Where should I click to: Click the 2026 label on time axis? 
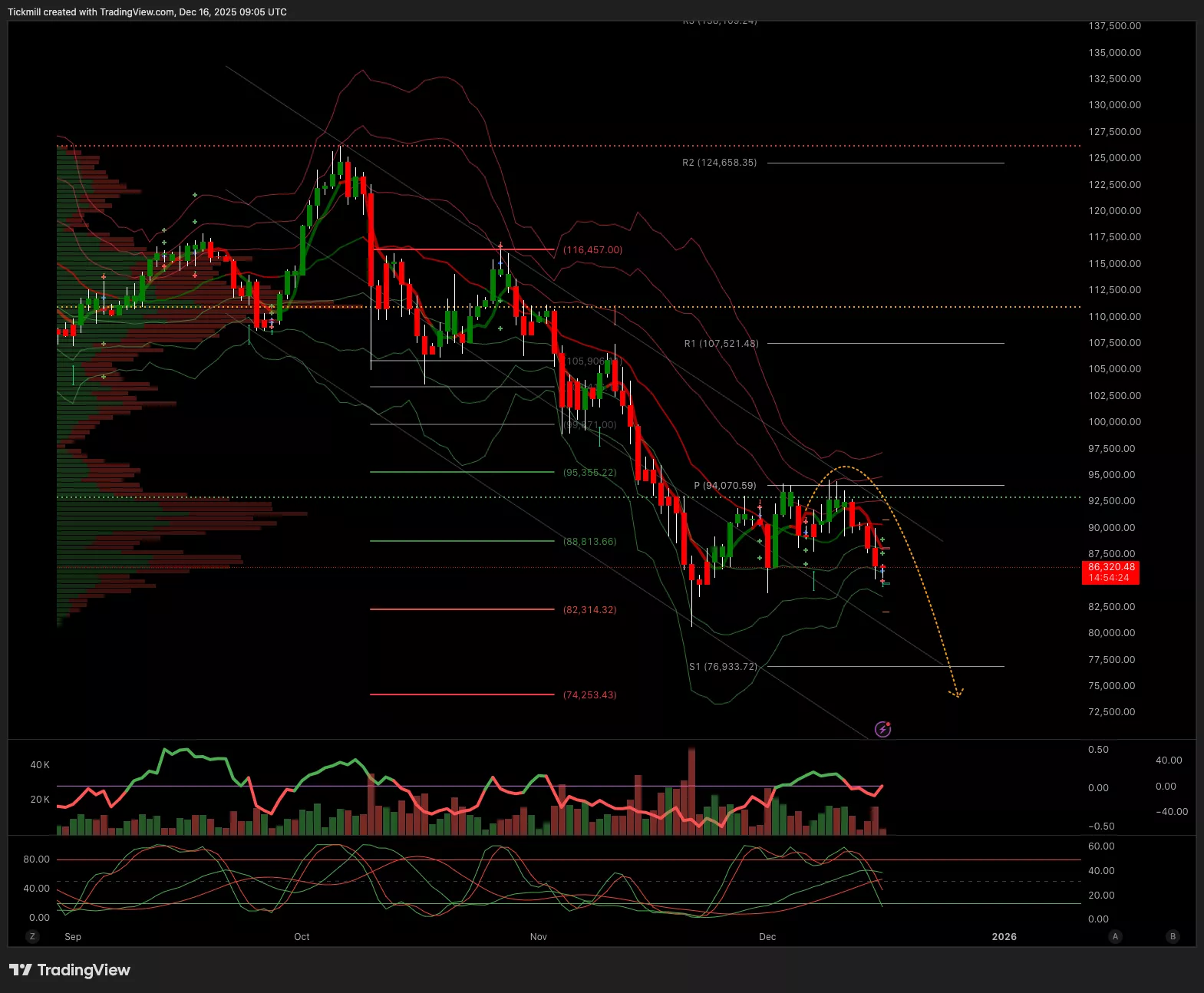[1004, 937]
